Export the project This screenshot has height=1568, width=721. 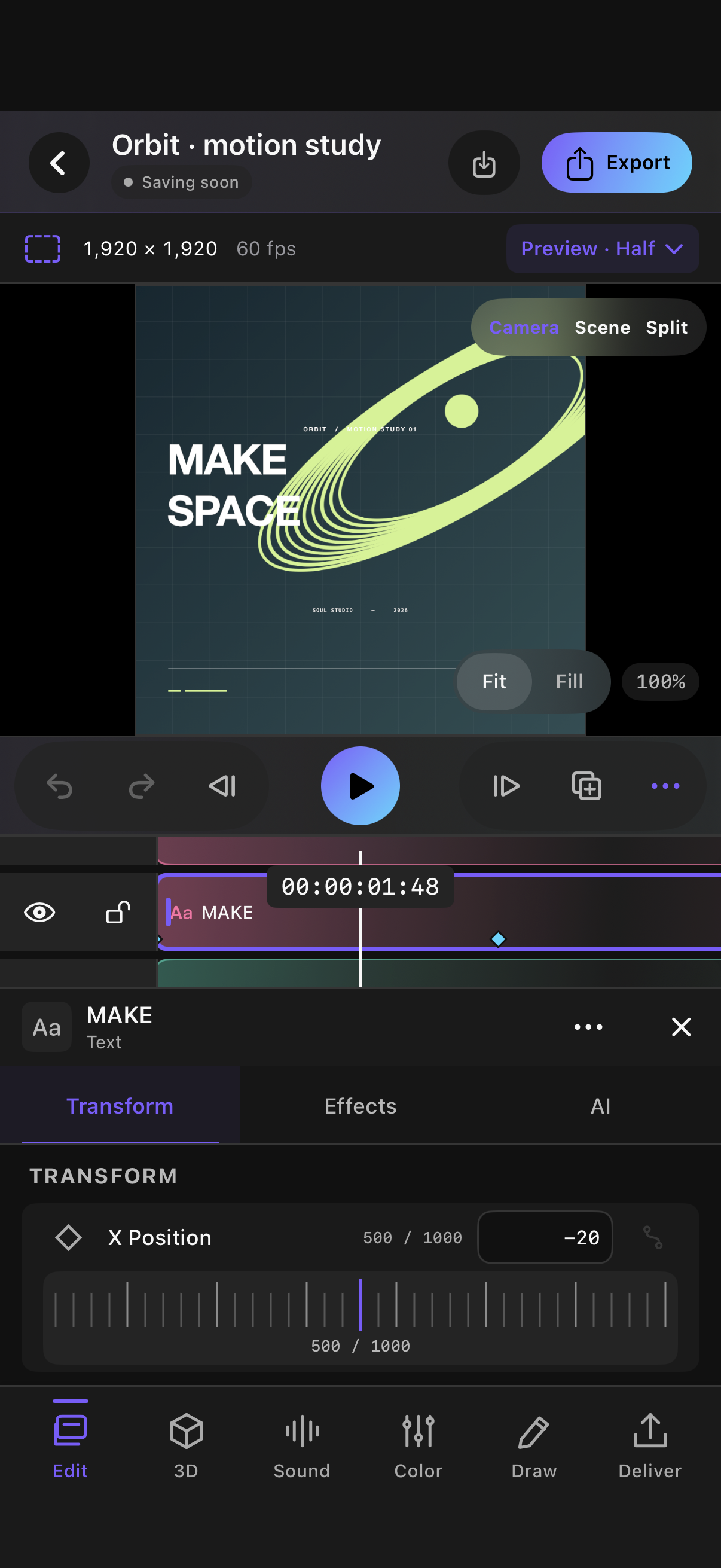(616, 163)
